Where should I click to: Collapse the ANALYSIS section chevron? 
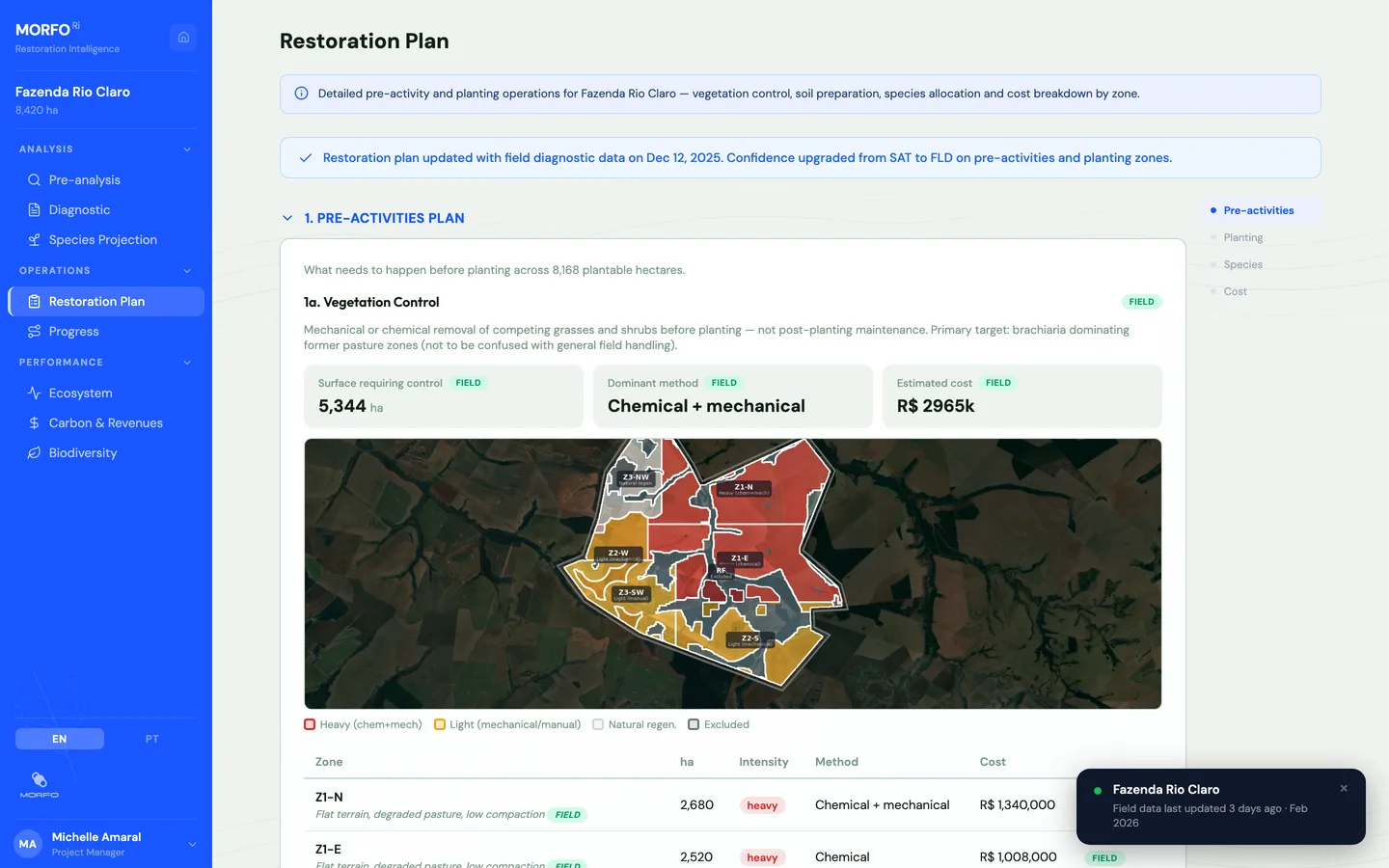[187, 149]
